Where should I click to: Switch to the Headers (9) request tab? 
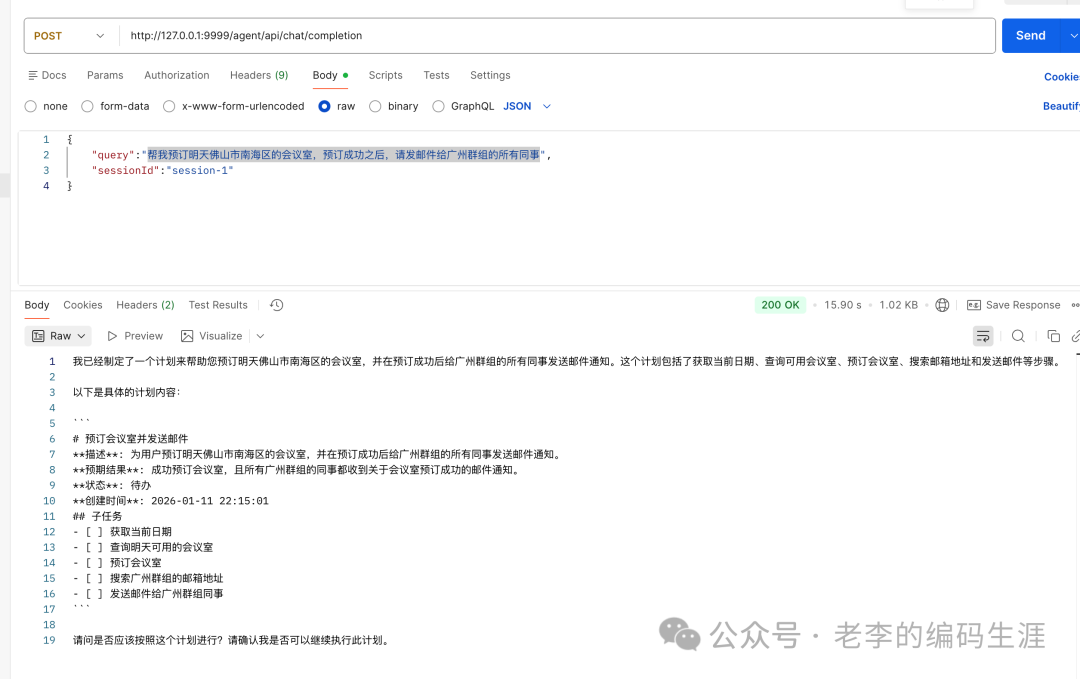(x=259, y=74)
